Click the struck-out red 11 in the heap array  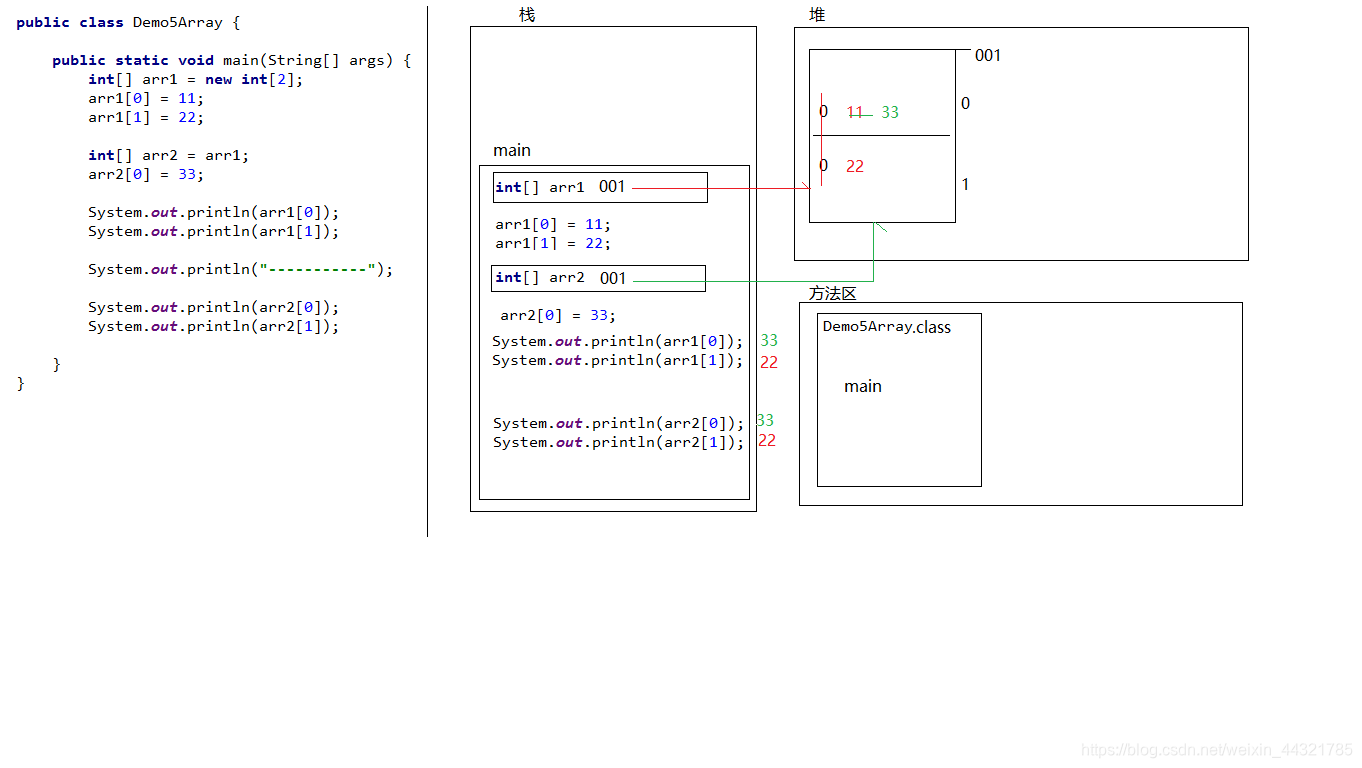(x=856, y=112)
